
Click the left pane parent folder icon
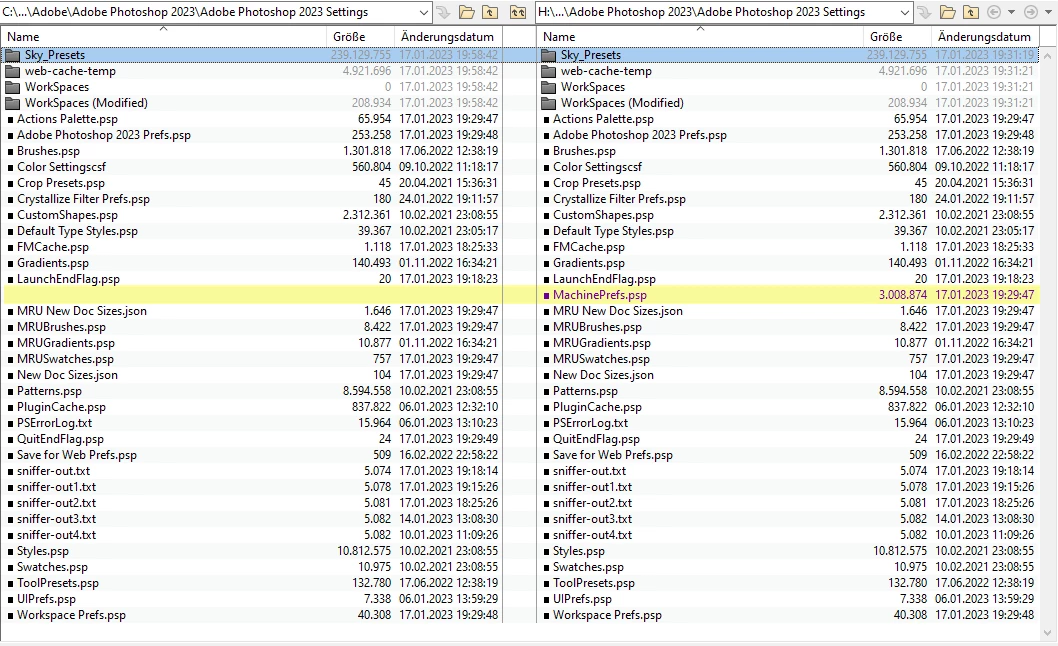(491, 12)
